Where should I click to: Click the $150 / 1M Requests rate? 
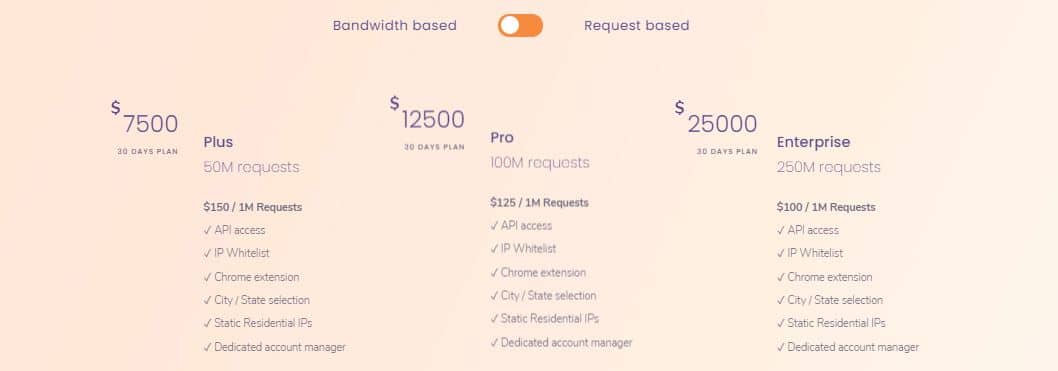click(252, 207)
